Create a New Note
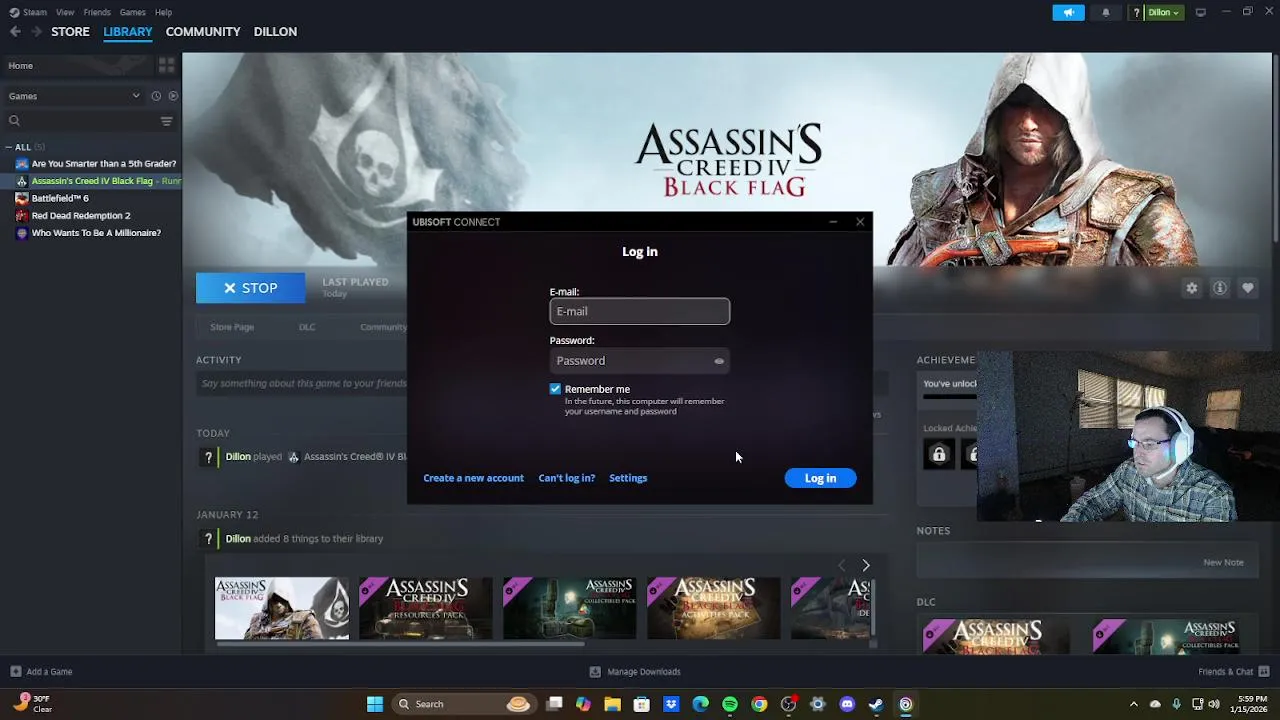Screen dimensions: 1280x720 tap(1223, 563)
